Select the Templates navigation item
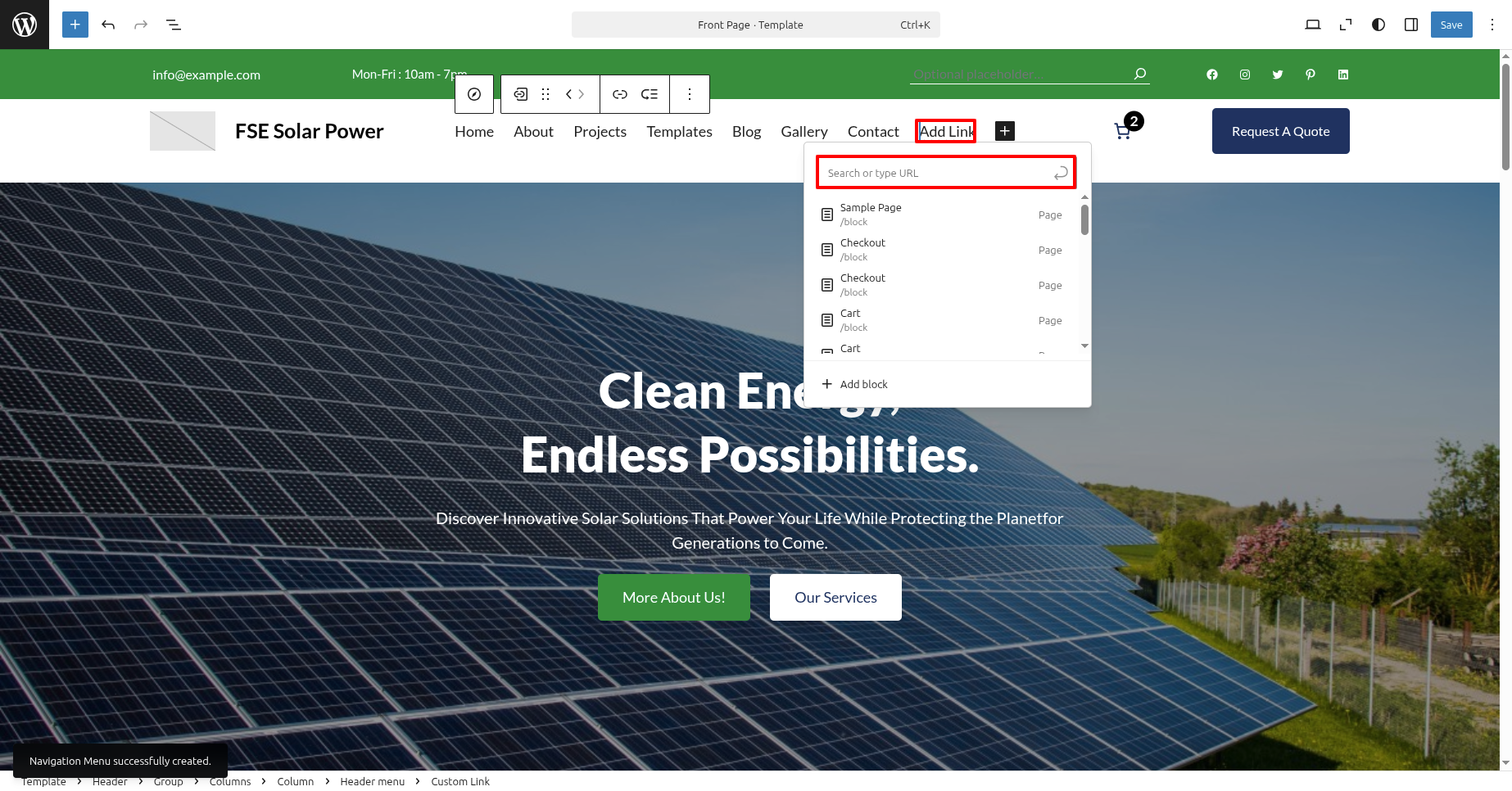 pyautogui.click(x=680, y=132)
